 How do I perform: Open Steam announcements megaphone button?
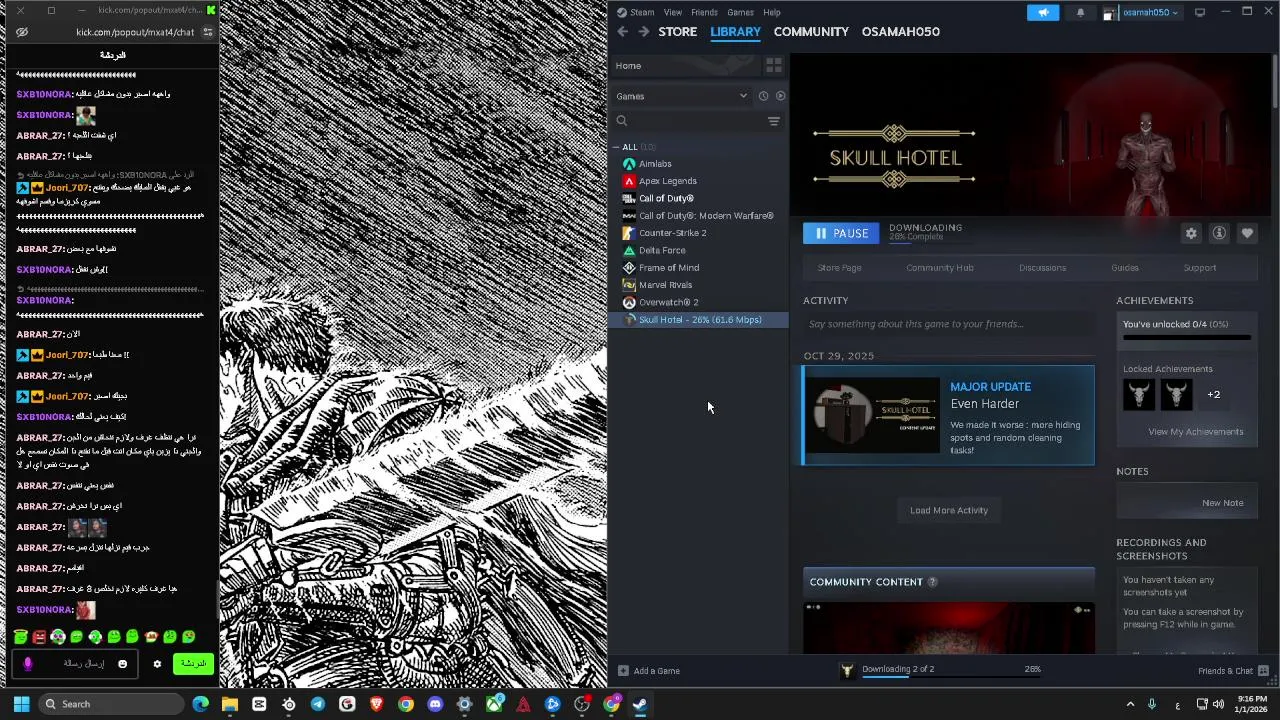[x=1043, y=12]
